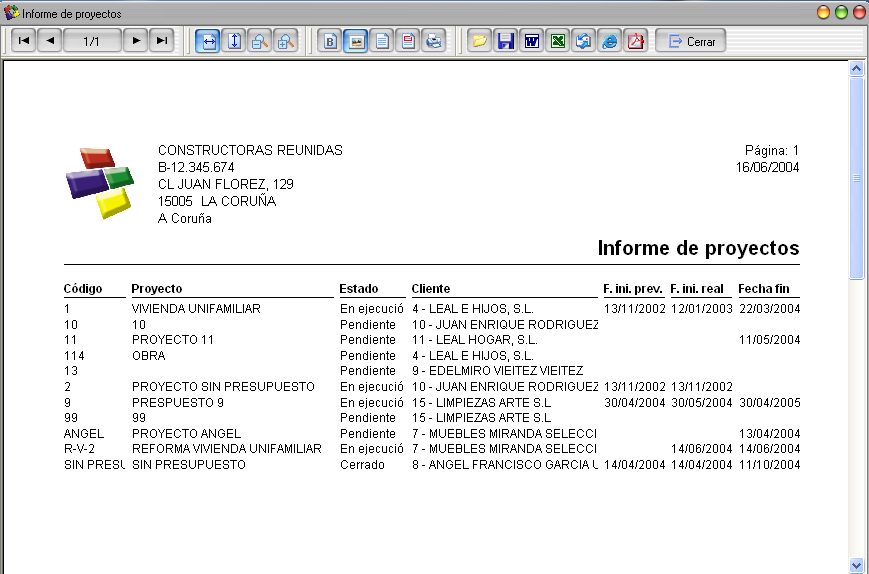Click the Cerrar button

pyautogui.click(x=691, y=41)
